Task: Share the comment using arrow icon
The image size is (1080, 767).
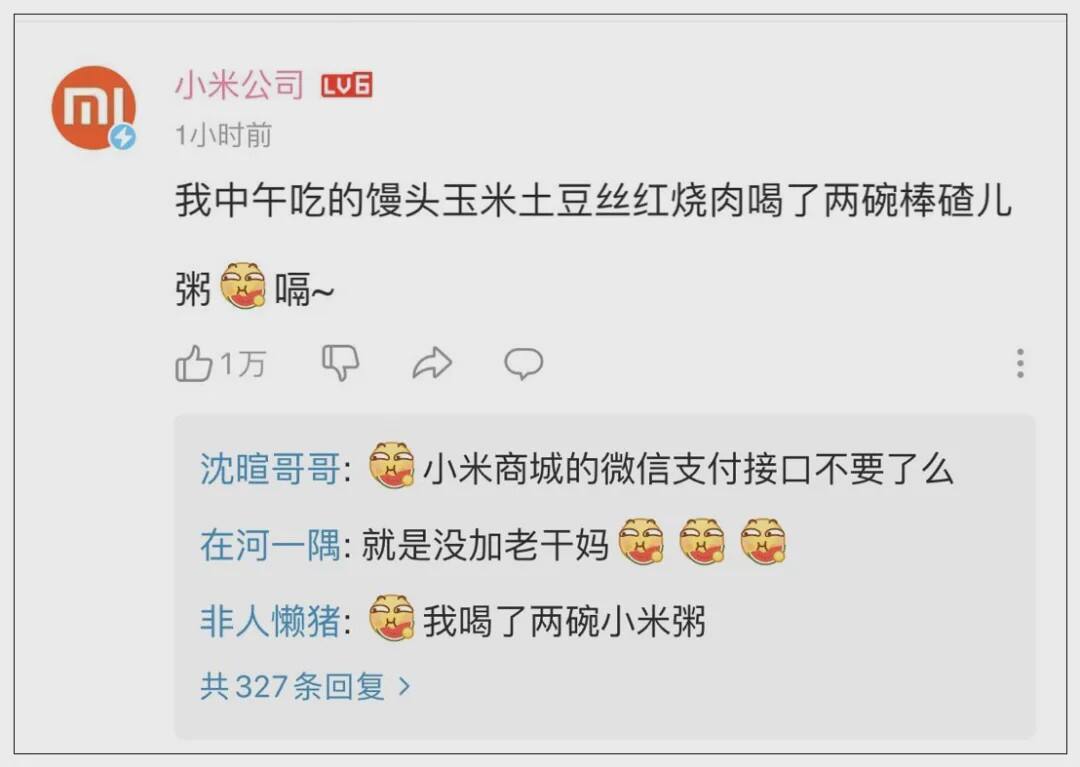Action: tap(432, 364)
